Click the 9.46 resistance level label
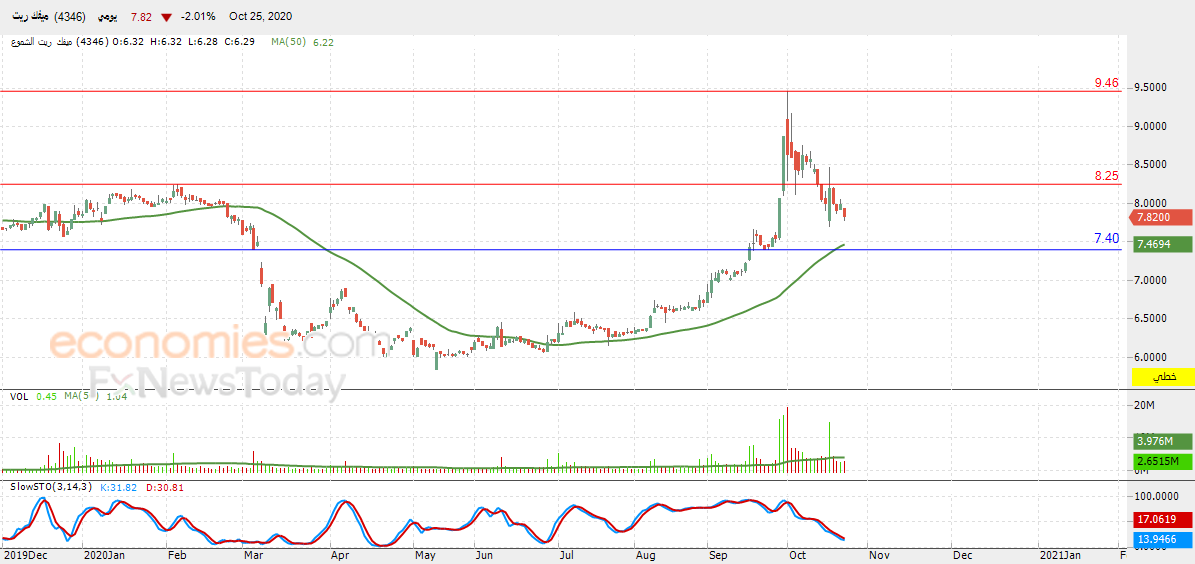This screenshot has height=564, width=1195. coord(1106,82)
